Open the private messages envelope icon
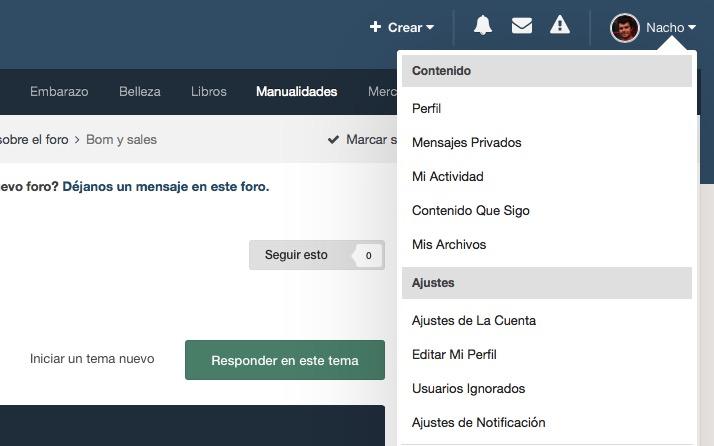The height and width of the screenshot is (446, 714). [x=522, y=26]
